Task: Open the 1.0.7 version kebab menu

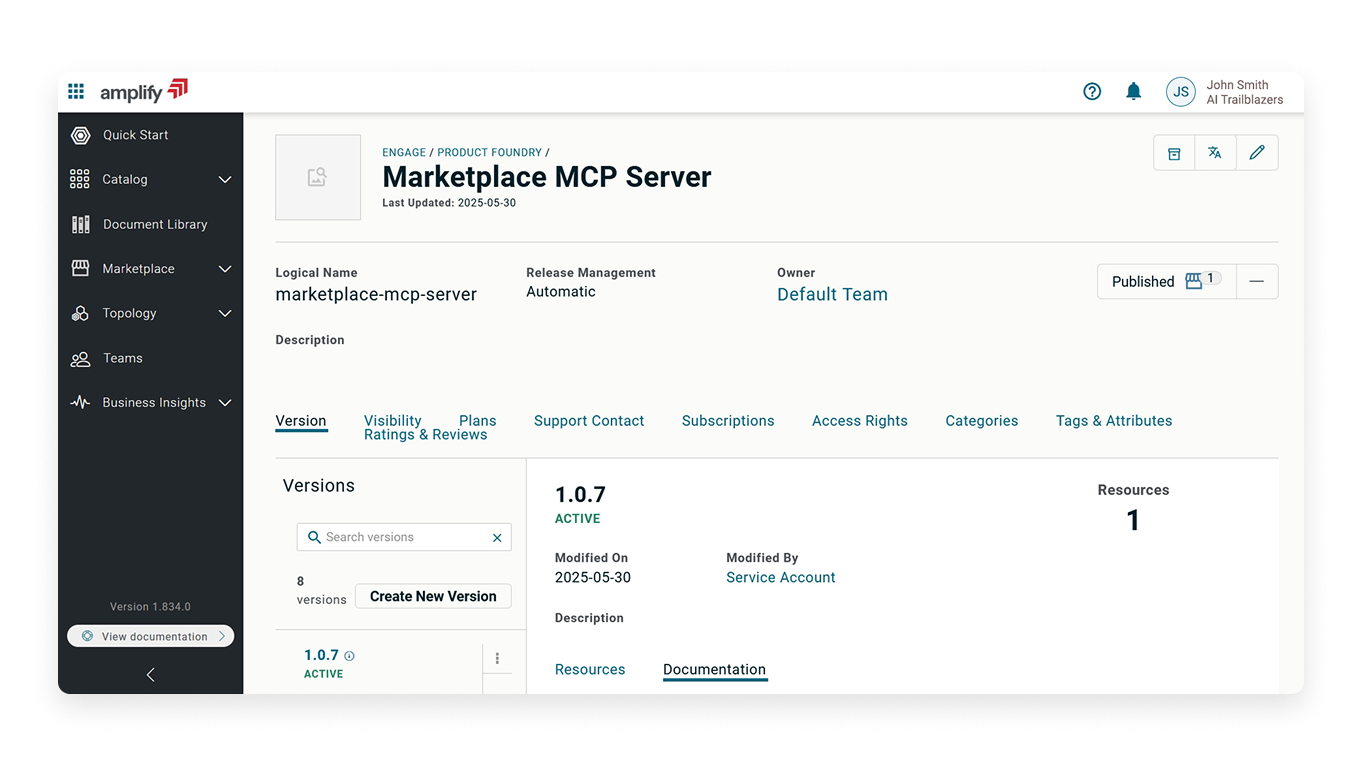Action: 497,658
